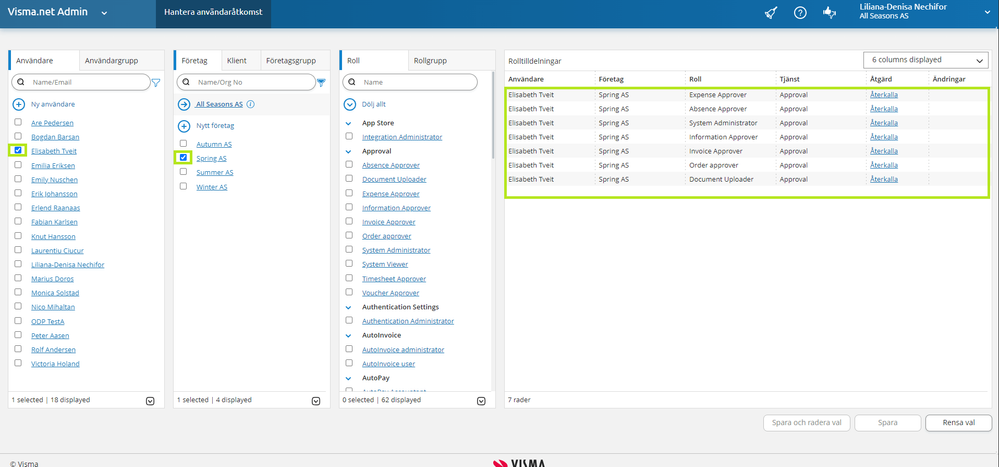The image size is (999, 467).
Task: Open the 6 columns displayed dropdown
Action: (925, 60)
